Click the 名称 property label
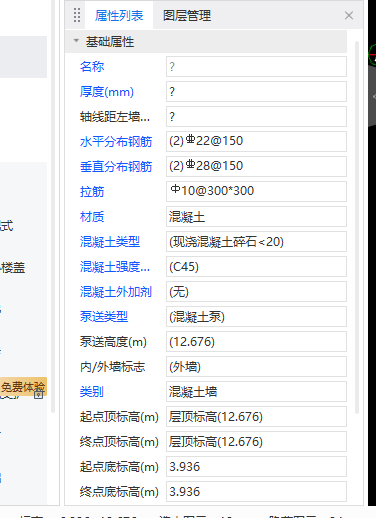376x518 pixels. click(x=92, y=67)
